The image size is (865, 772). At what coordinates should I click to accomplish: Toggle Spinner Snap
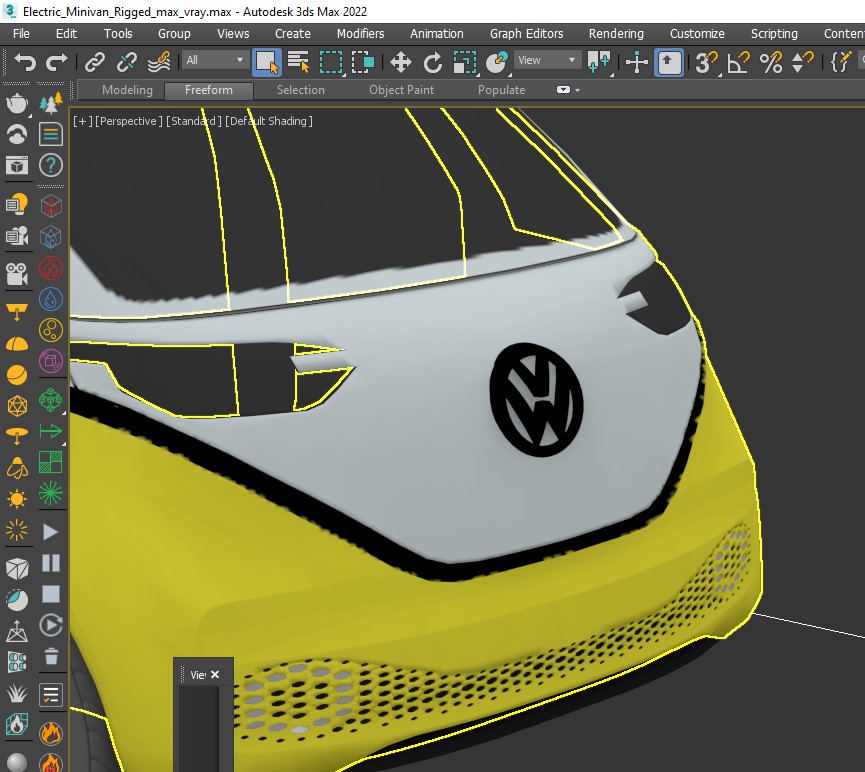(x=803, y=62)
